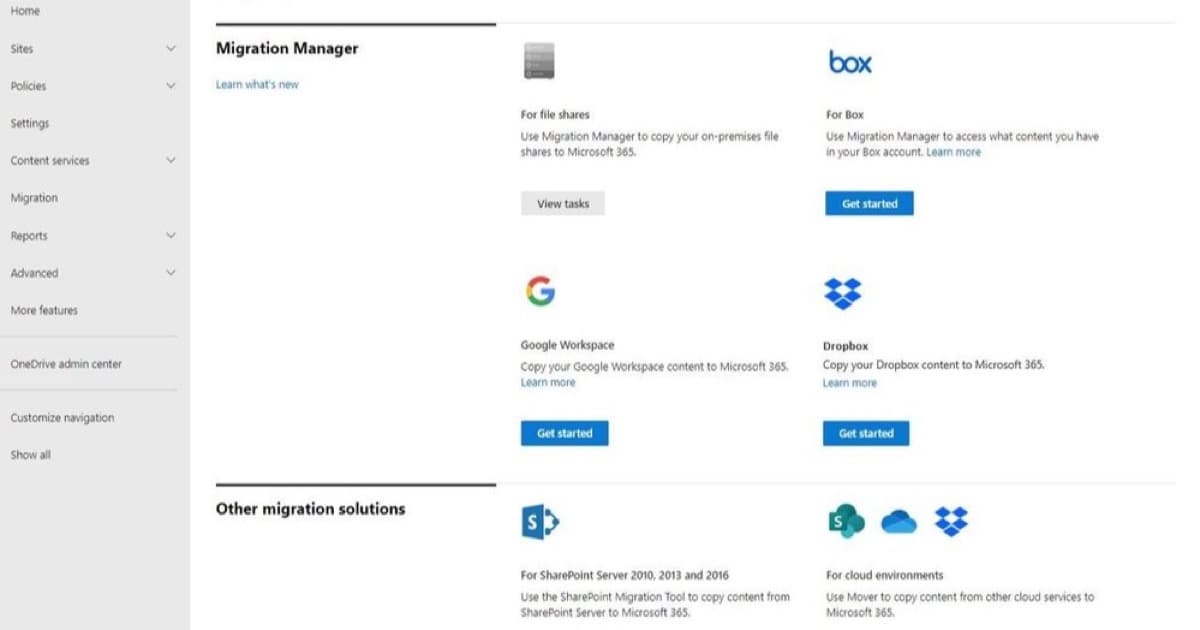Select Migration in the sidebar

(x=34, y=198)
